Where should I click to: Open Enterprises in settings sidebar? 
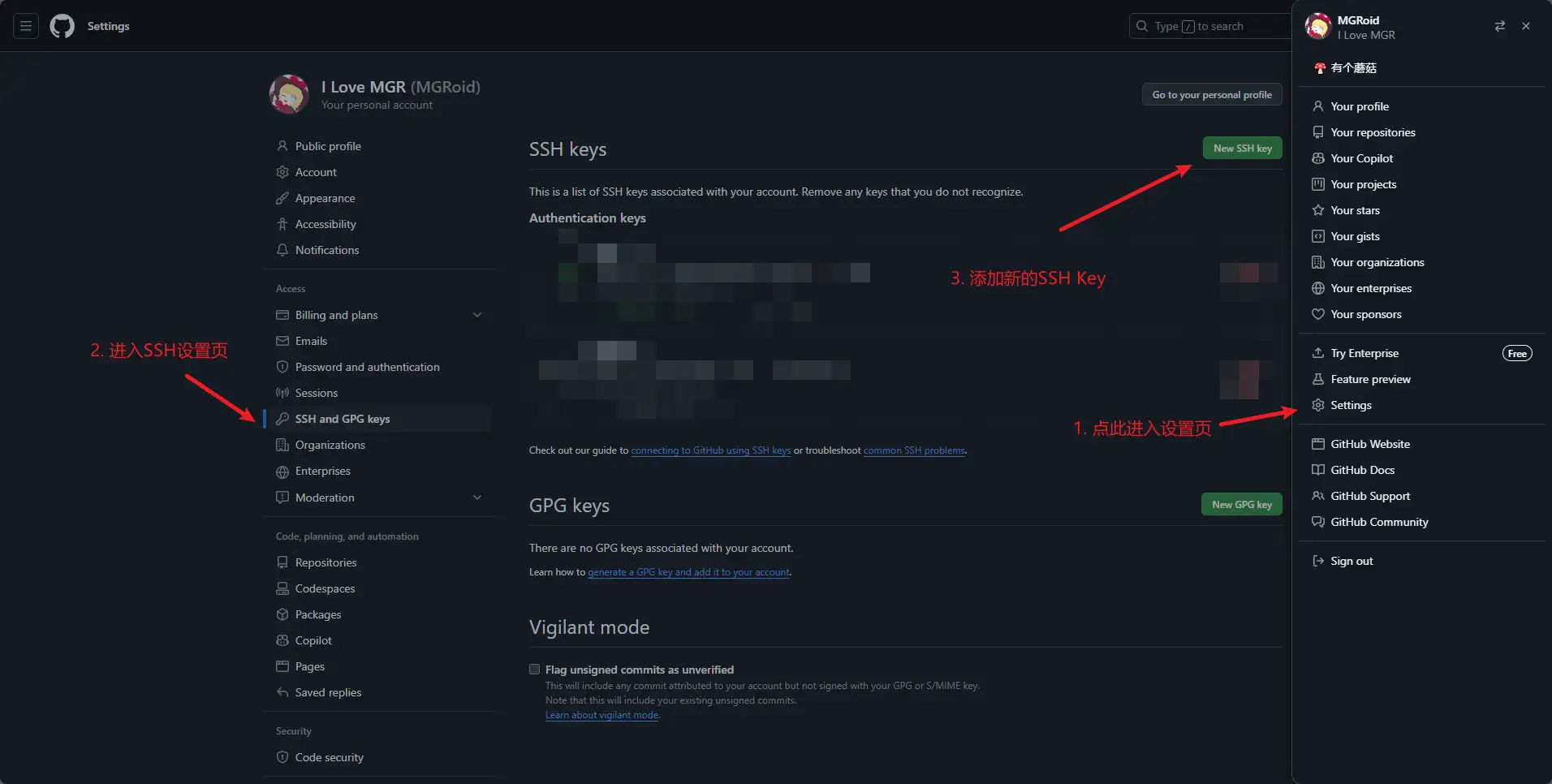click(x=380, y=471)
